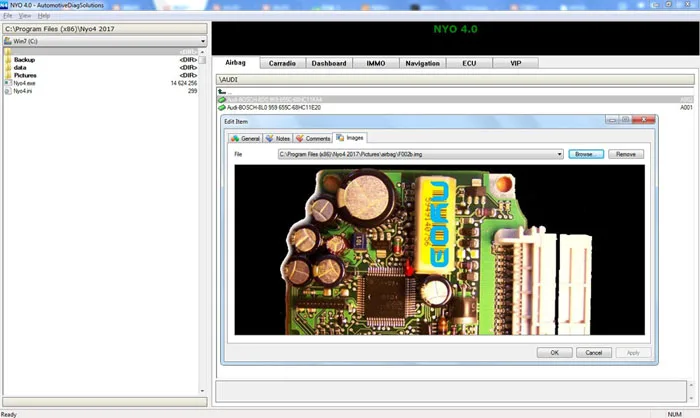
Task: Click the bottom description text box
Action: pos(451,391)
